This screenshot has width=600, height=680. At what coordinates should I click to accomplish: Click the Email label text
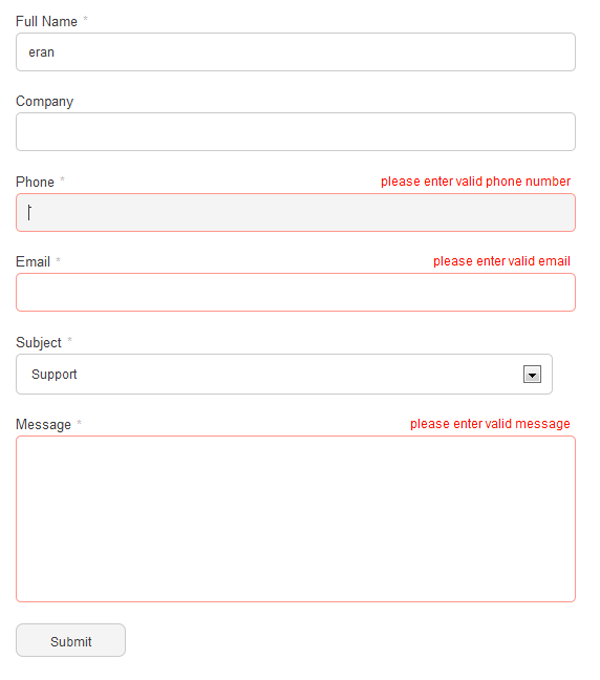tap(33, 262)
